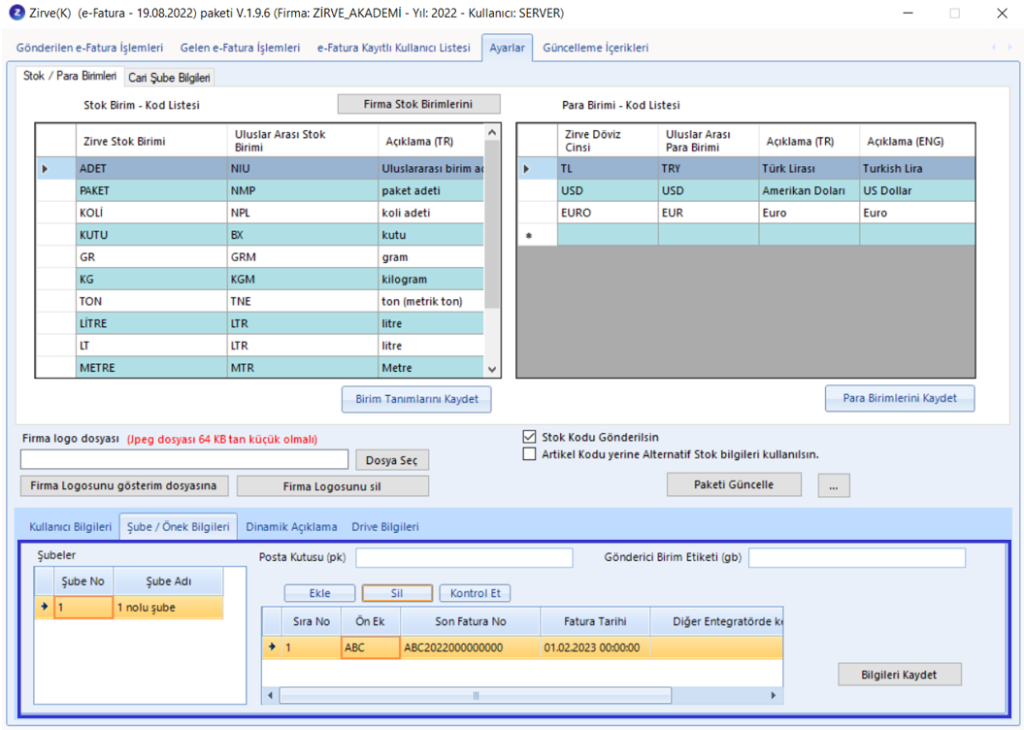Click the 01.02.2023 00:00:00 date cell
Screen dimensions: 1024x730
(595, 648)
